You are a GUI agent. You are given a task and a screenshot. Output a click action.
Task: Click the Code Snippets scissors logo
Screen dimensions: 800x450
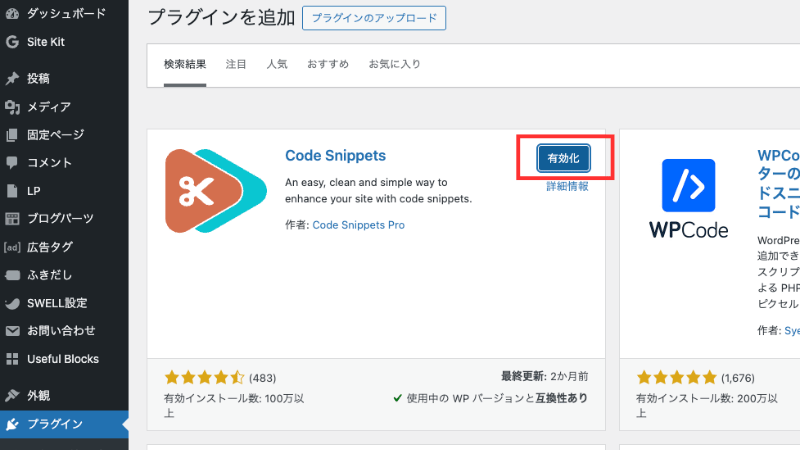click(216, 191)
